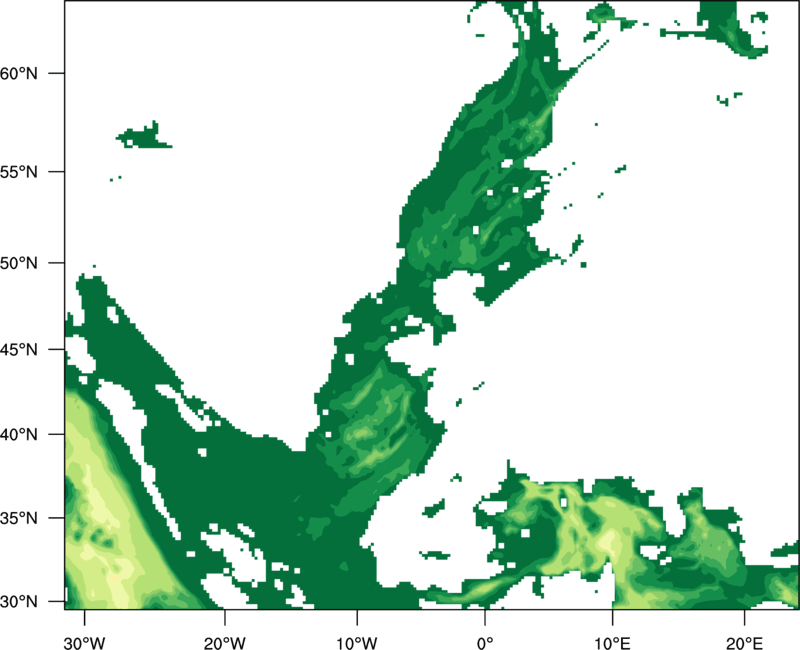Click the 60°N latitude label
Image resolution: width=800 pixels, height=650 pixels.
click(x=19, y=74)
